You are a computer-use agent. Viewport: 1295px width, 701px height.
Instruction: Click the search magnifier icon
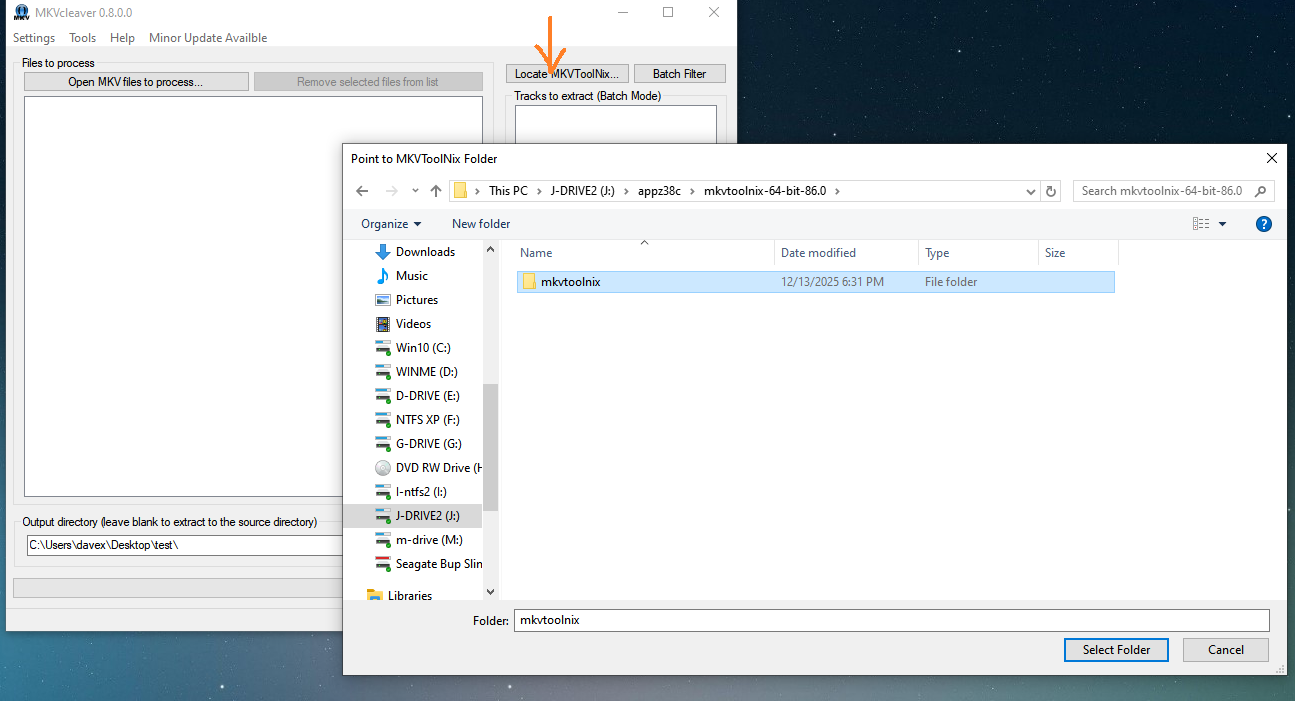pyautogui.click(x=1262, y=191)
